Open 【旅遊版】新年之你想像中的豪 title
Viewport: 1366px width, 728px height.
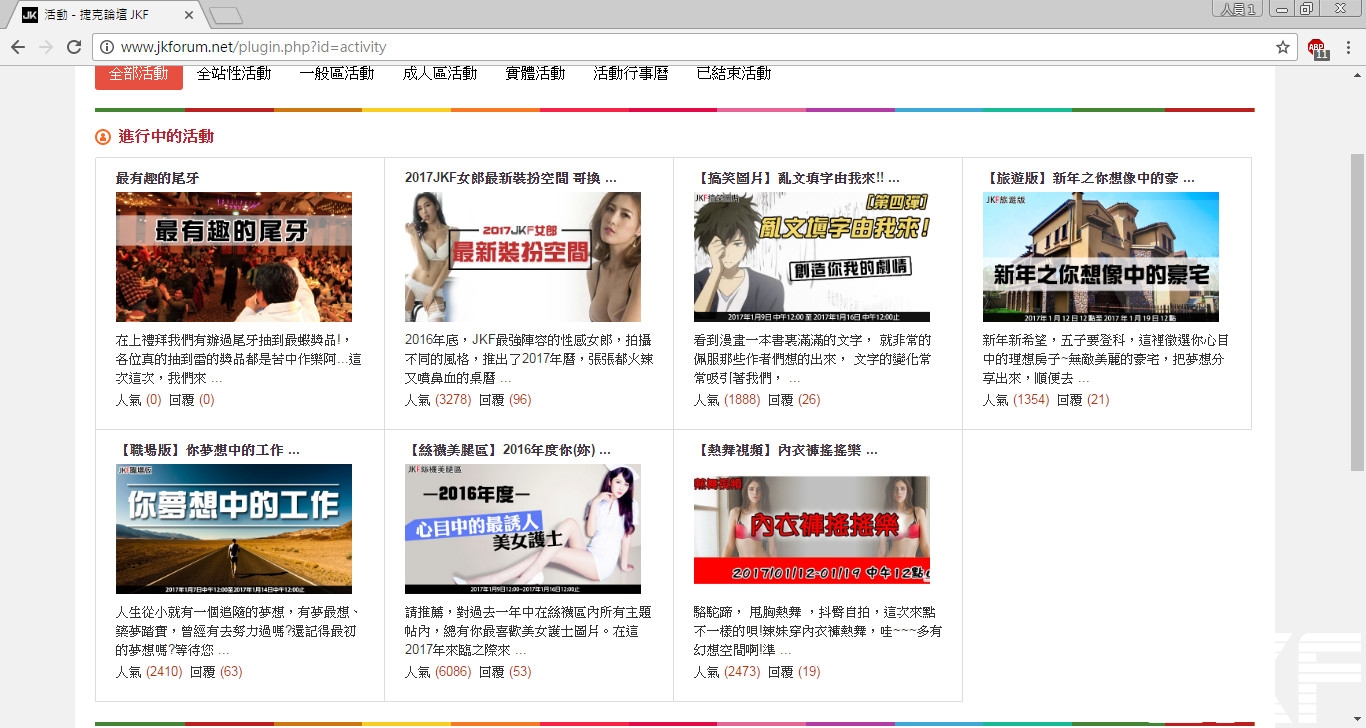1089,178
